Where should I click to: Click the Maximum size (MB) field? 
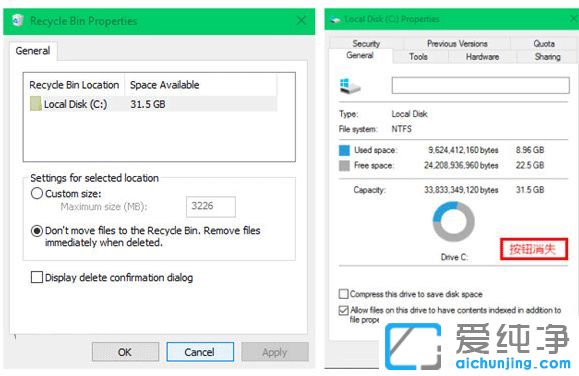[x=211, y=206]
